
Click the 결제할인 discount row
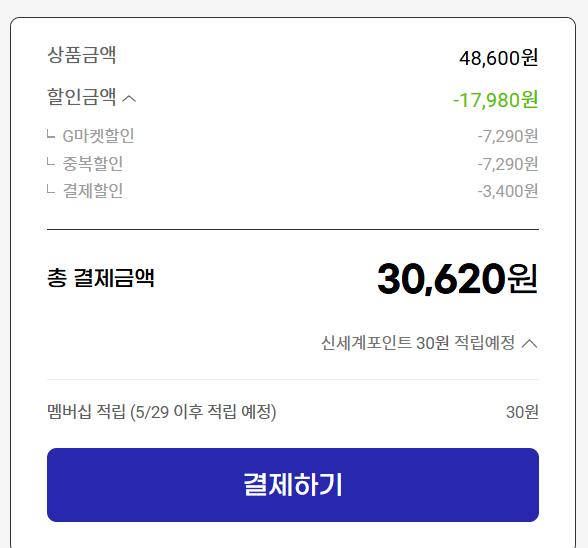click(293, 191)
